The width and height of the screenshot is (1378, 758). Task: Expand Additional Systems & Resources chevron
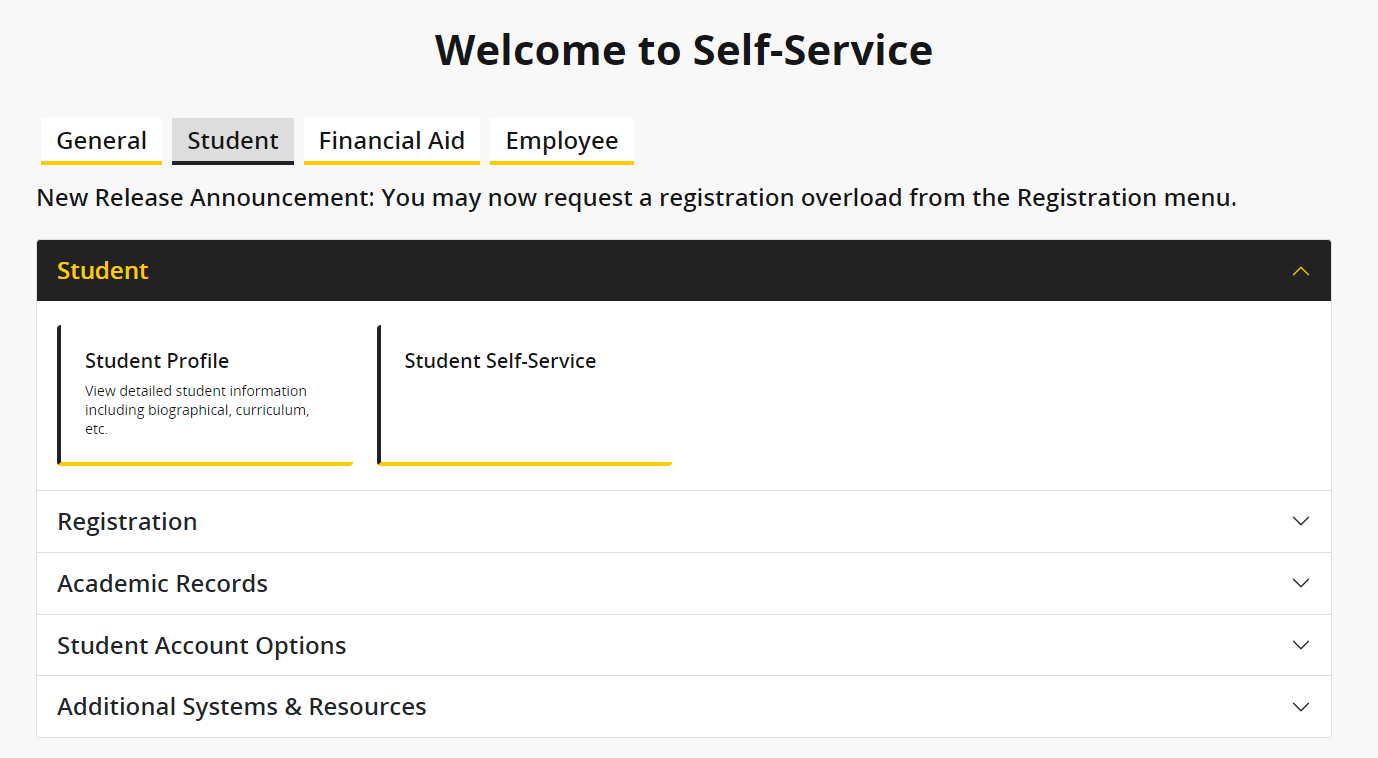1301,706
